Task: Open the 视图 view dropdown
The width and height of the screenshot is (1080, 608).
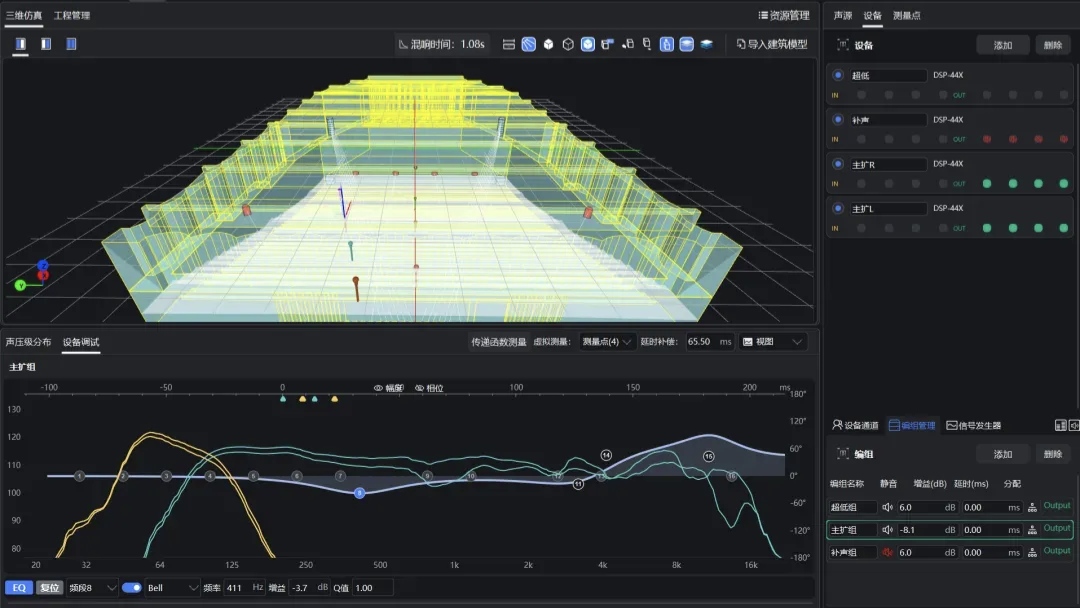Action: (773, 342)
